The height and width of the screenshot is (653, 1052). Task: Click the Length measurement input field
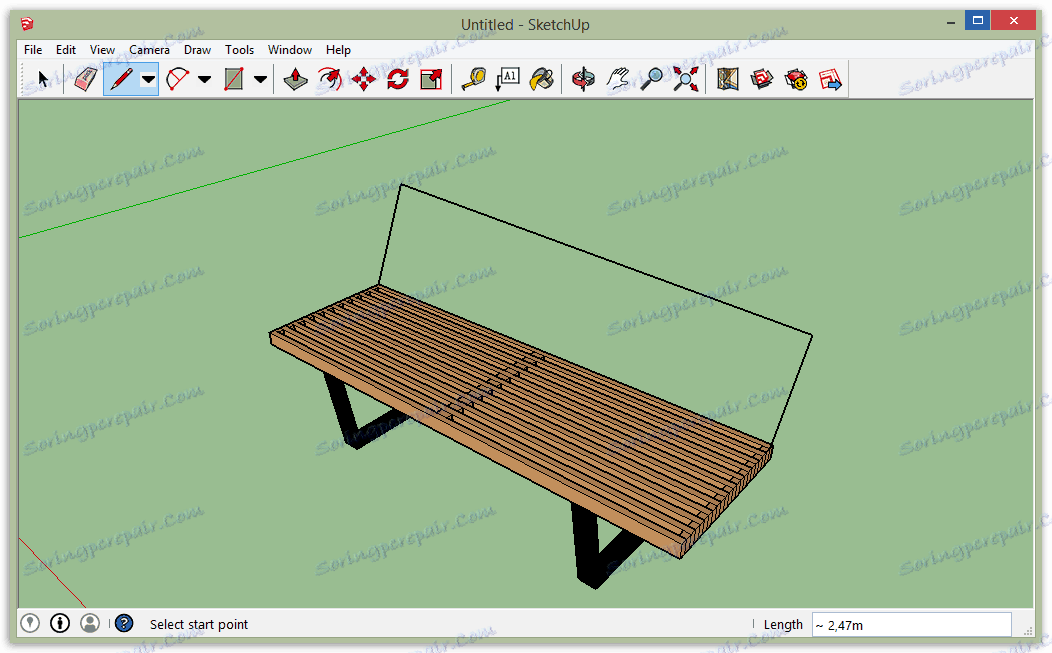pos(911,624)
